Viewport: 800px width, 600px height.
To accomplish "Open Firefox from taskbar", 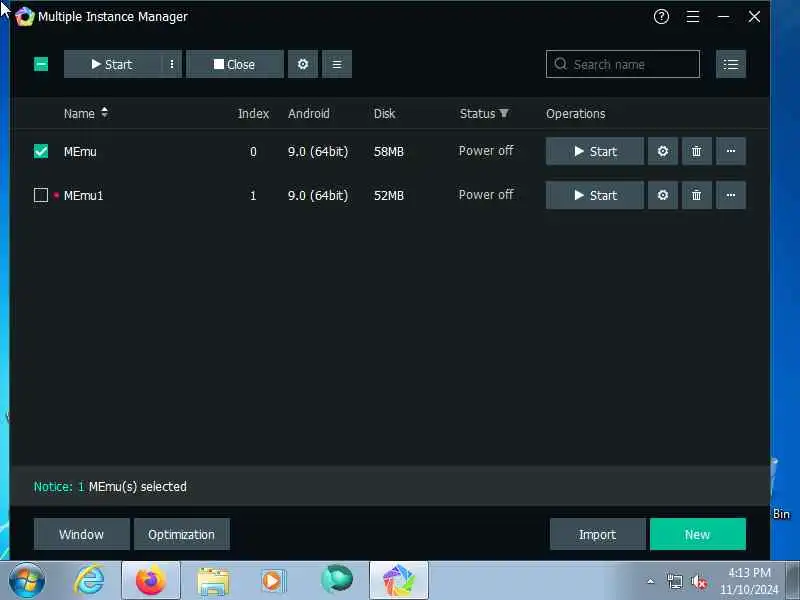I will tap(151, 581).
